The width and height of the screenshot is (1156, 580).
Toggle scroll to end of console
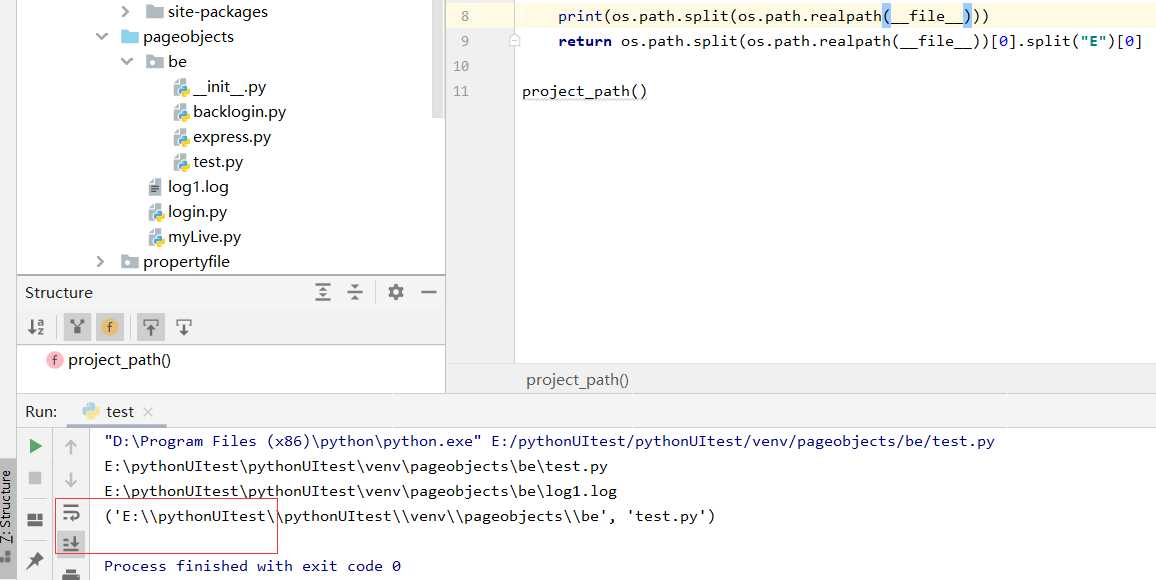71,544
